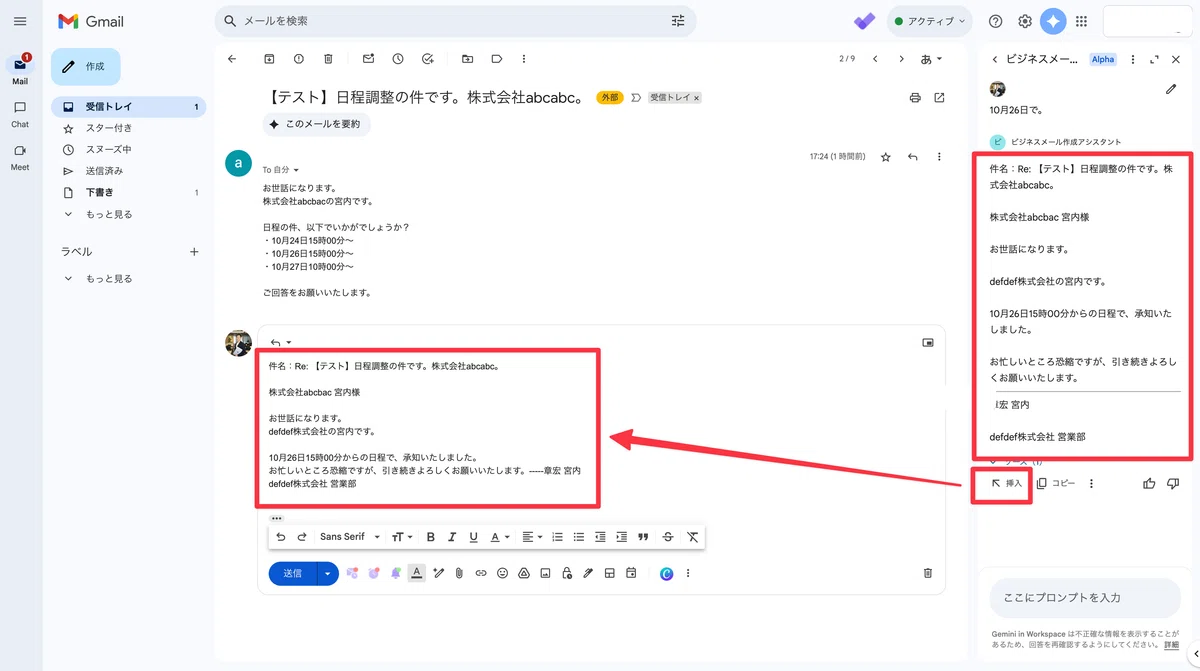Toggle italic formatting in reply
1200x671 pixels.
452,537
